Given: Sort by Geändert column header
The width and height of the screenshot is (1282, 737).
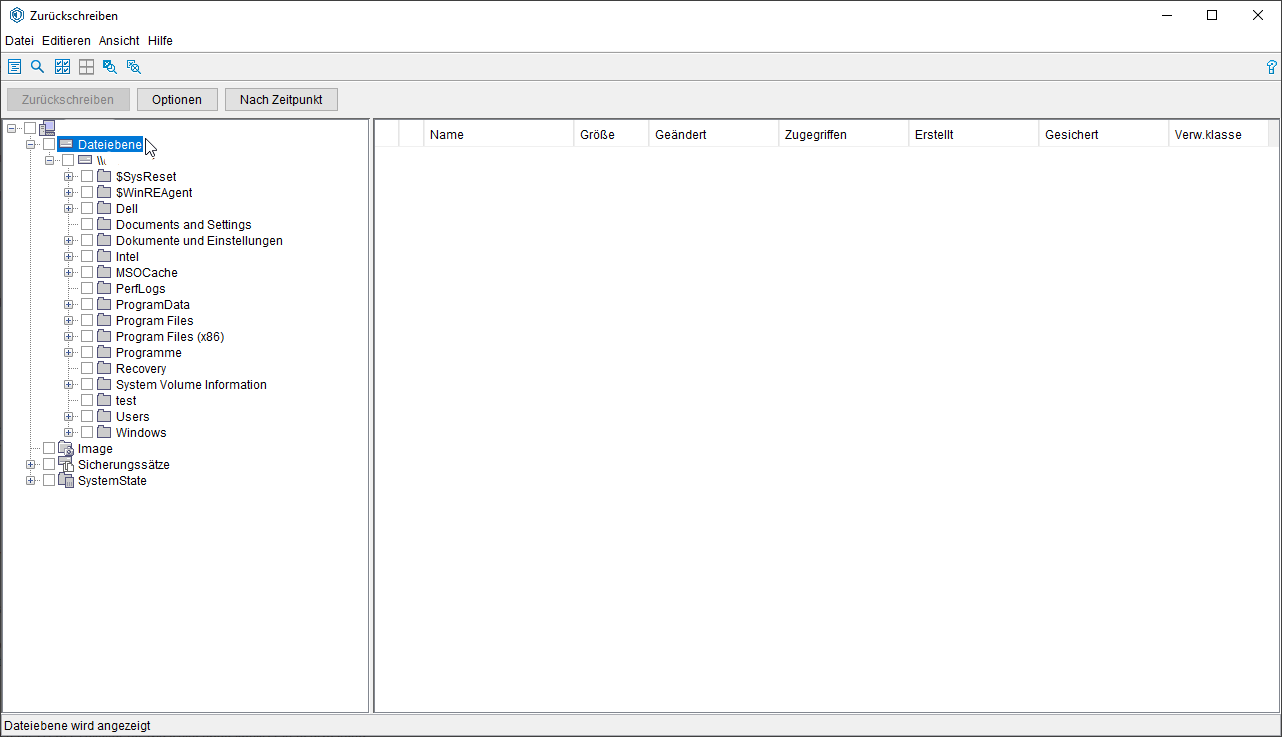Looking at the screenshot, I should coord(714,134).
